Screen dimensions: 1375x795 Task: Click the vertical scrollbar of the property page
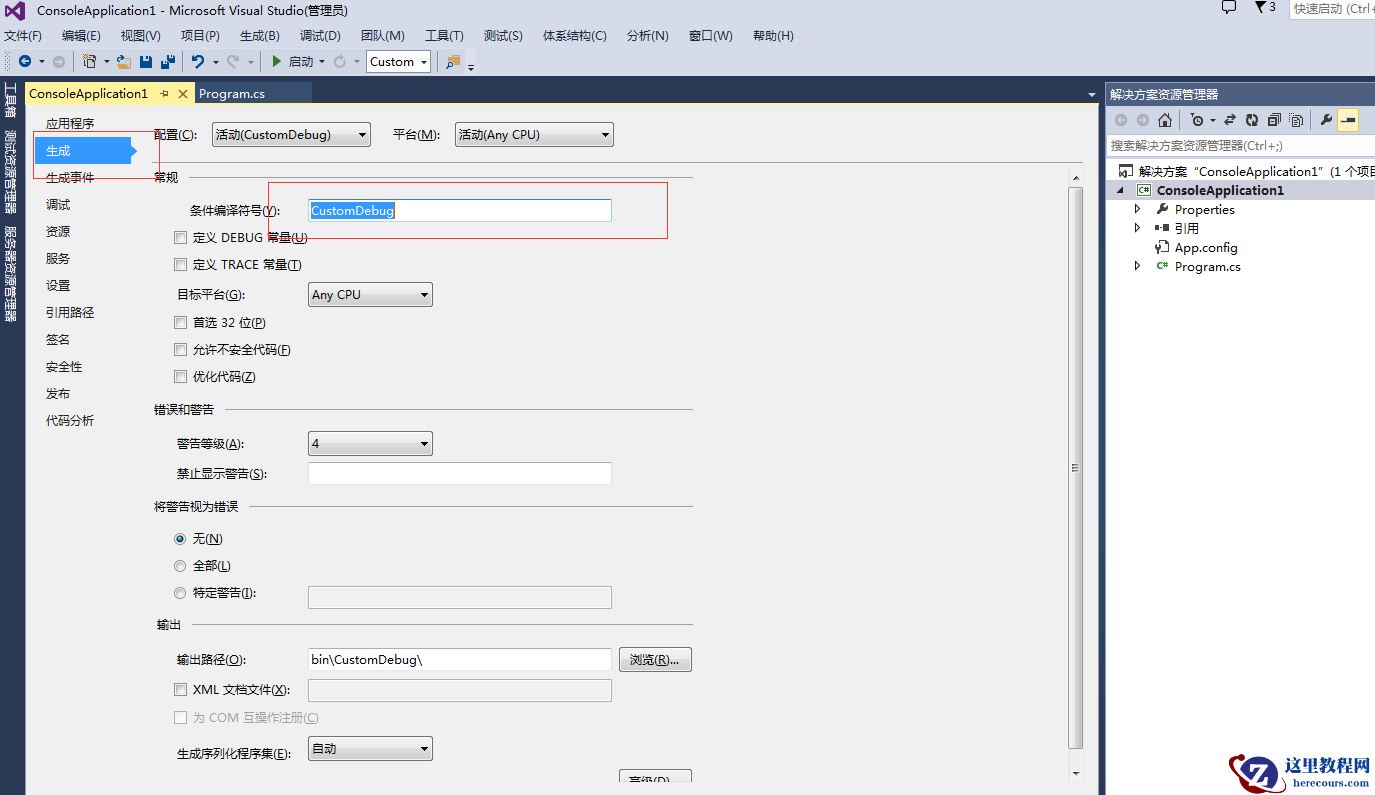point(1076,467)
